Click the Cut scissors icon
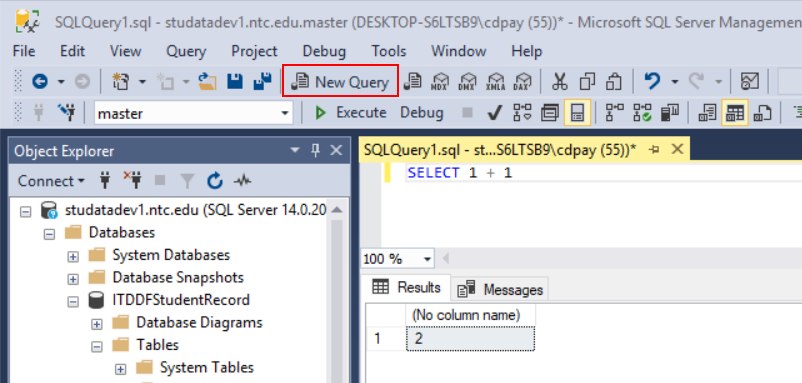The image size is (802, 383). pyautogui.click(x=560, y=82)
